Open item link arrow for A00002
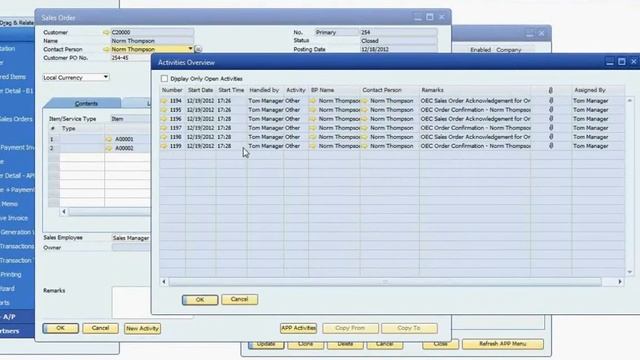Viewport: 640px width, 360px height. coord(109,148)
